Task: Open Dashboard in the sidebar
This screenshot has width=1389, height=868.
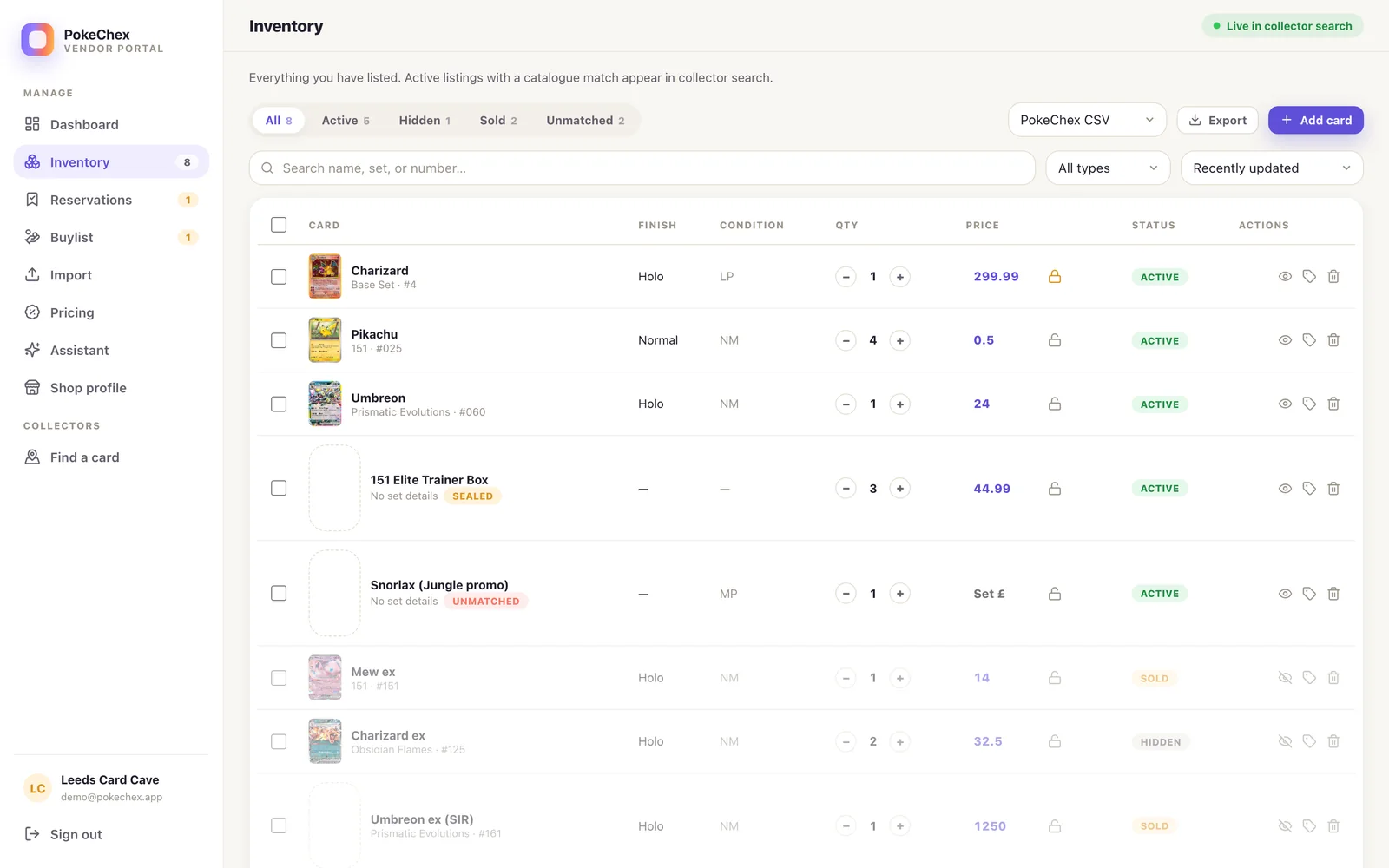Action: point(111,124)
